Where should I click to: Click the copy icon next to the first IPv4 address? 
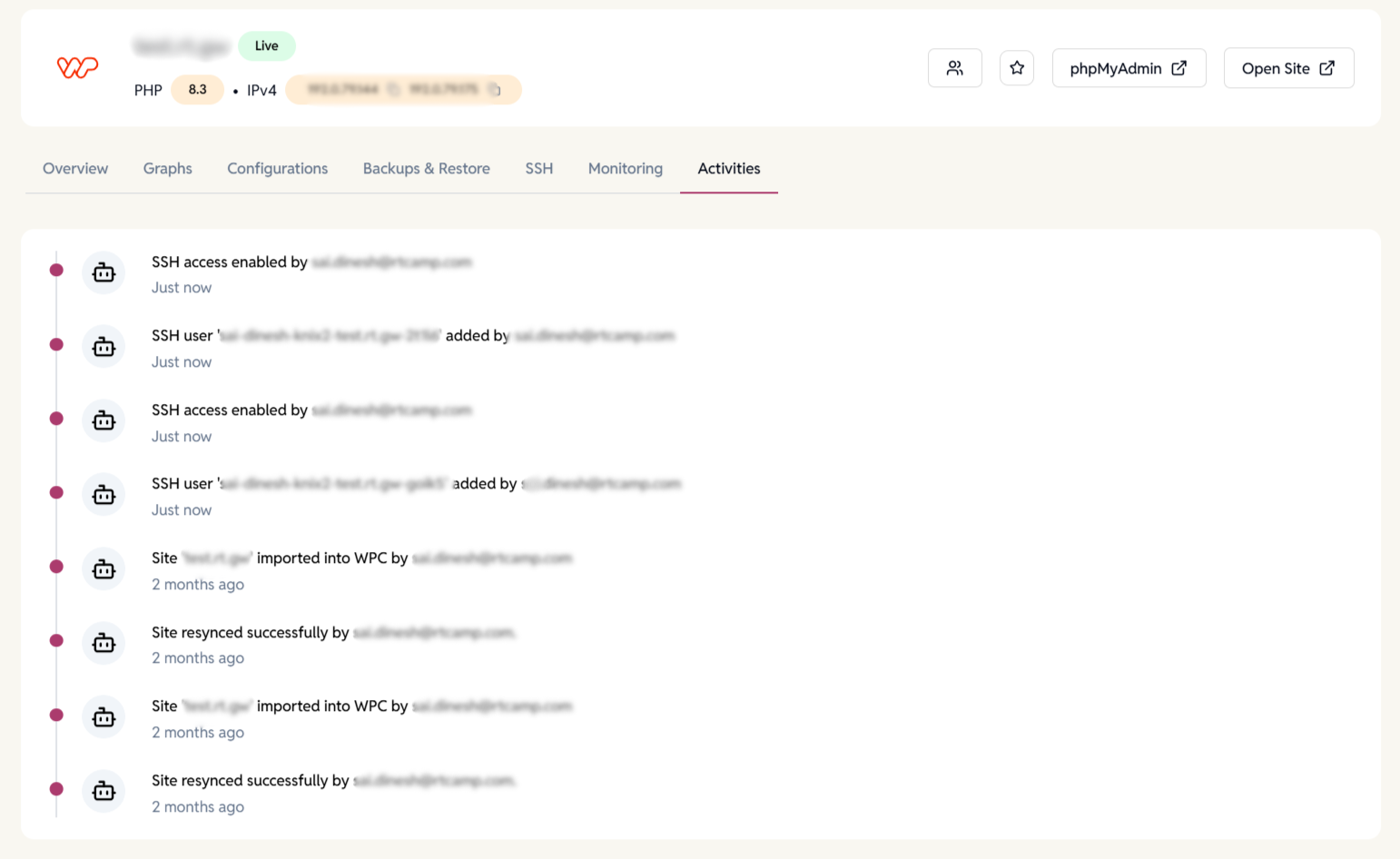394,90
